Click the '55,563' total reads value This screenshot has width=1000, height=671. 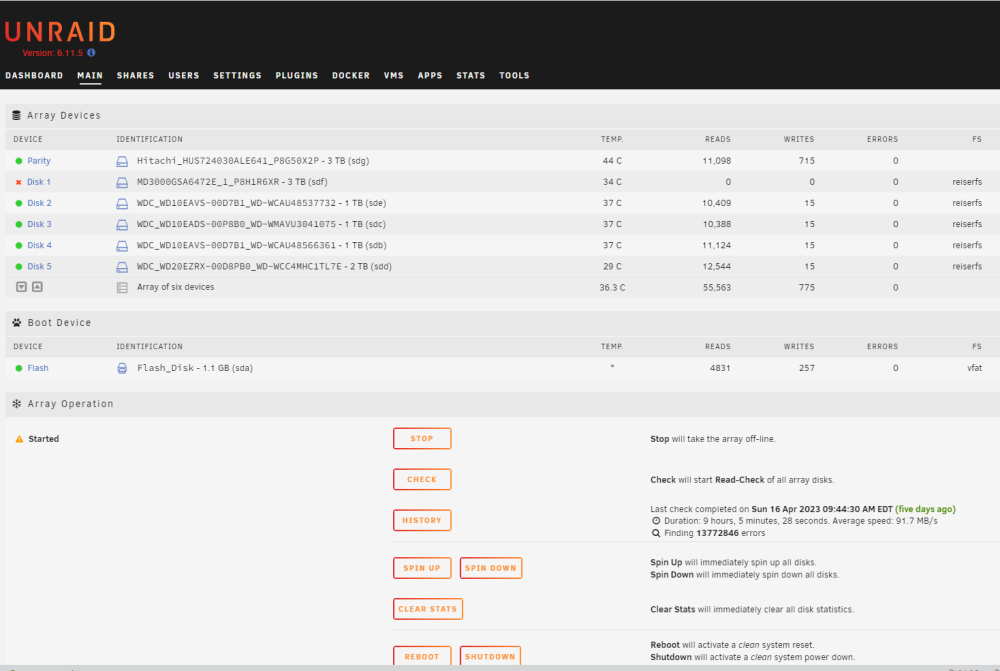(717, 288)
